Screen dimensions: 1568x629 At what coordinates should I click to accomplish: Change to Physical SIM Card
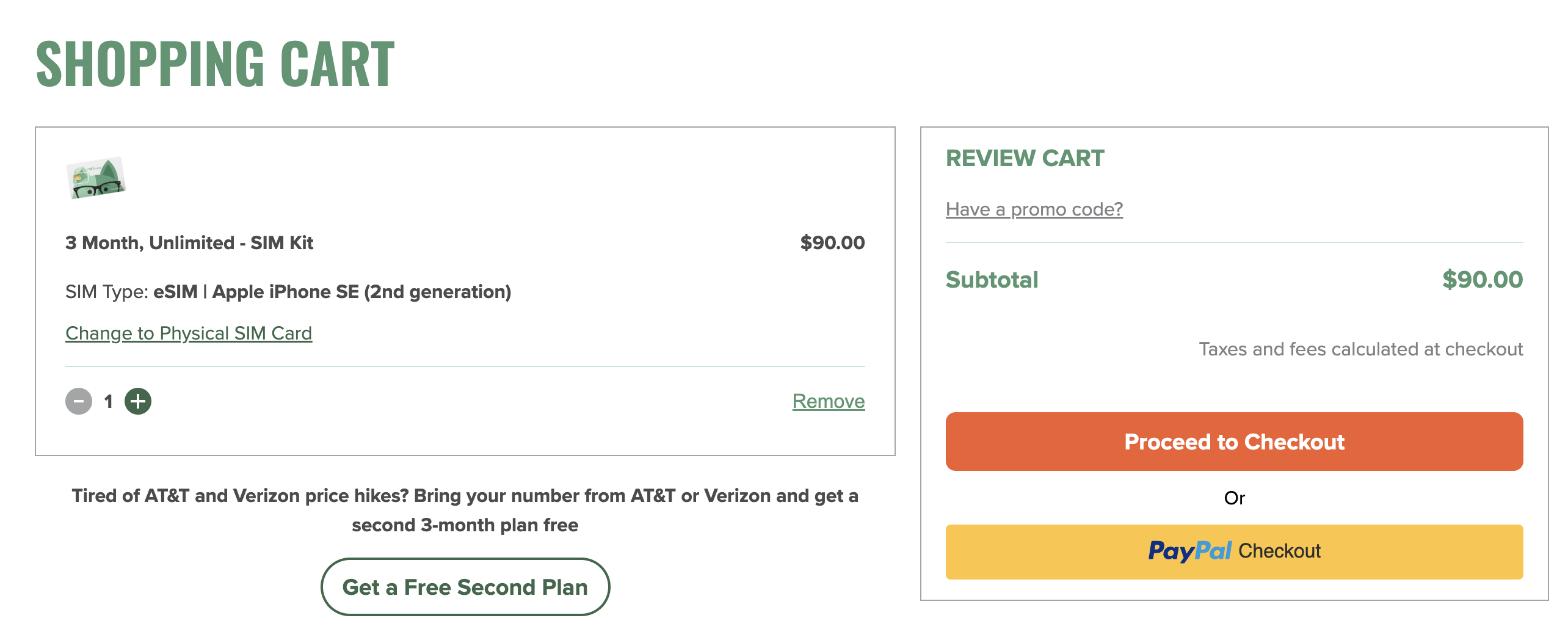point(188,333)
